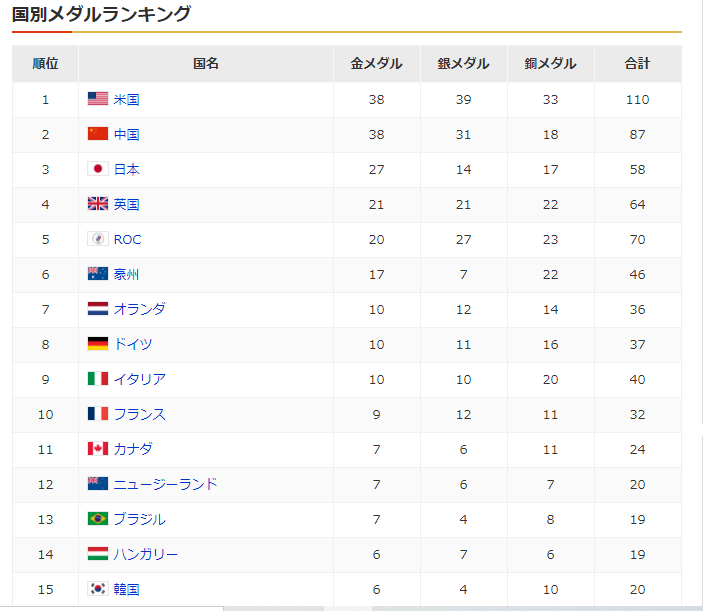Click the ROC flag icon

[x=97, y=239]
